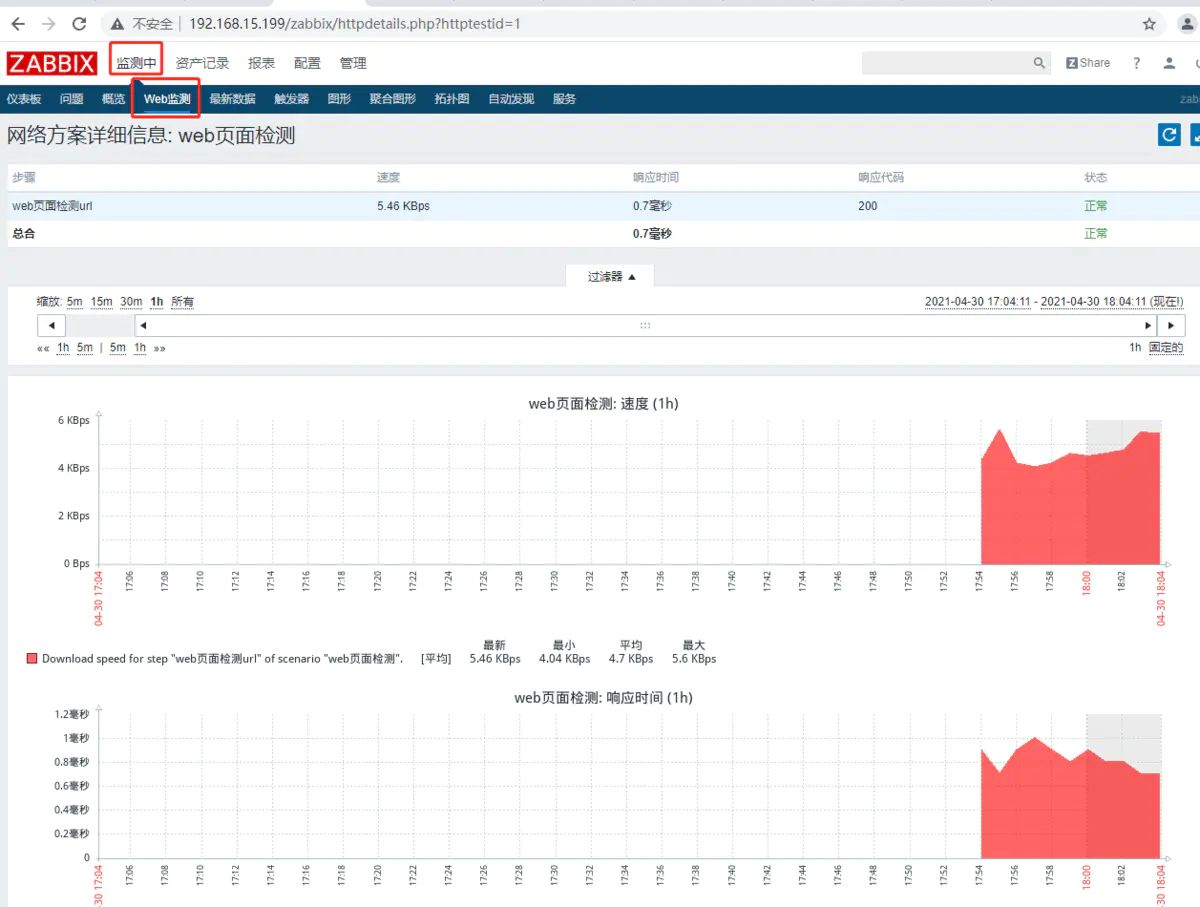Open user profile icon
This screenshot has height=907, width=1200.
tap(1169, 63)
